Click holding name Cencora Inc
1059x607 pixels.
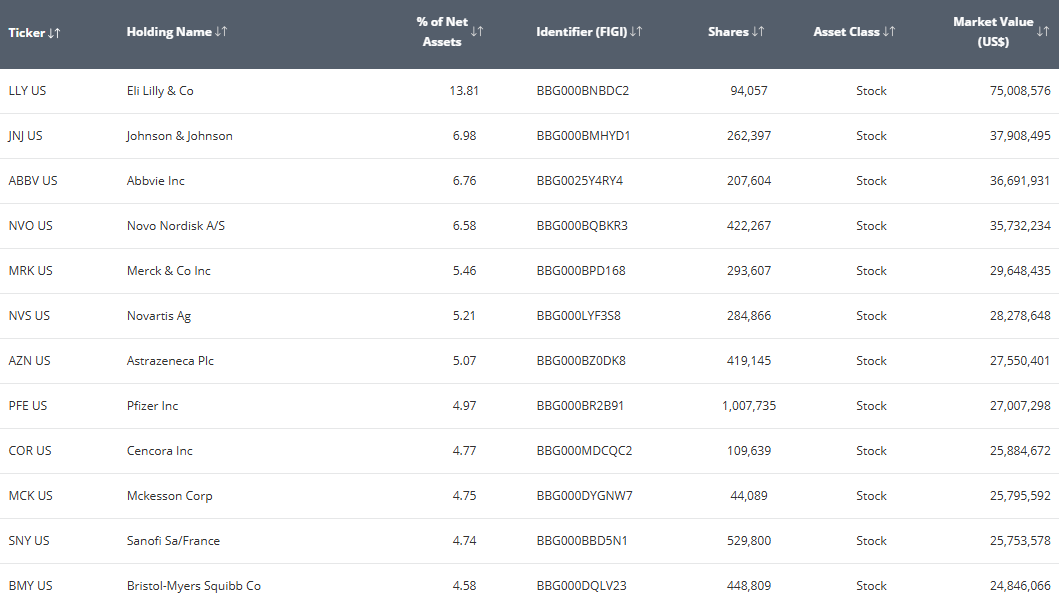(x=159, y=451)
